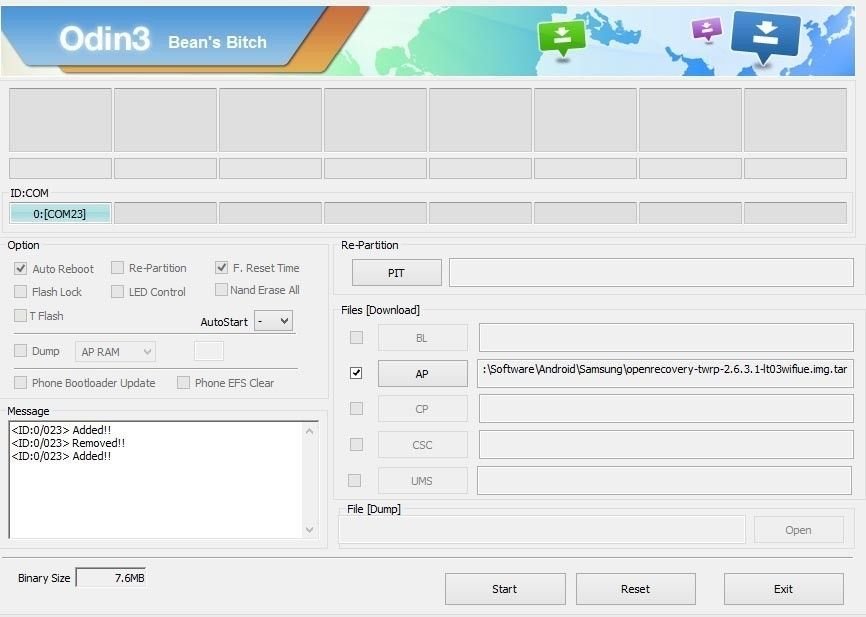Tick the BL file checkbox
The height and width of the screenshot is (617, 866).
click(356, 337)
